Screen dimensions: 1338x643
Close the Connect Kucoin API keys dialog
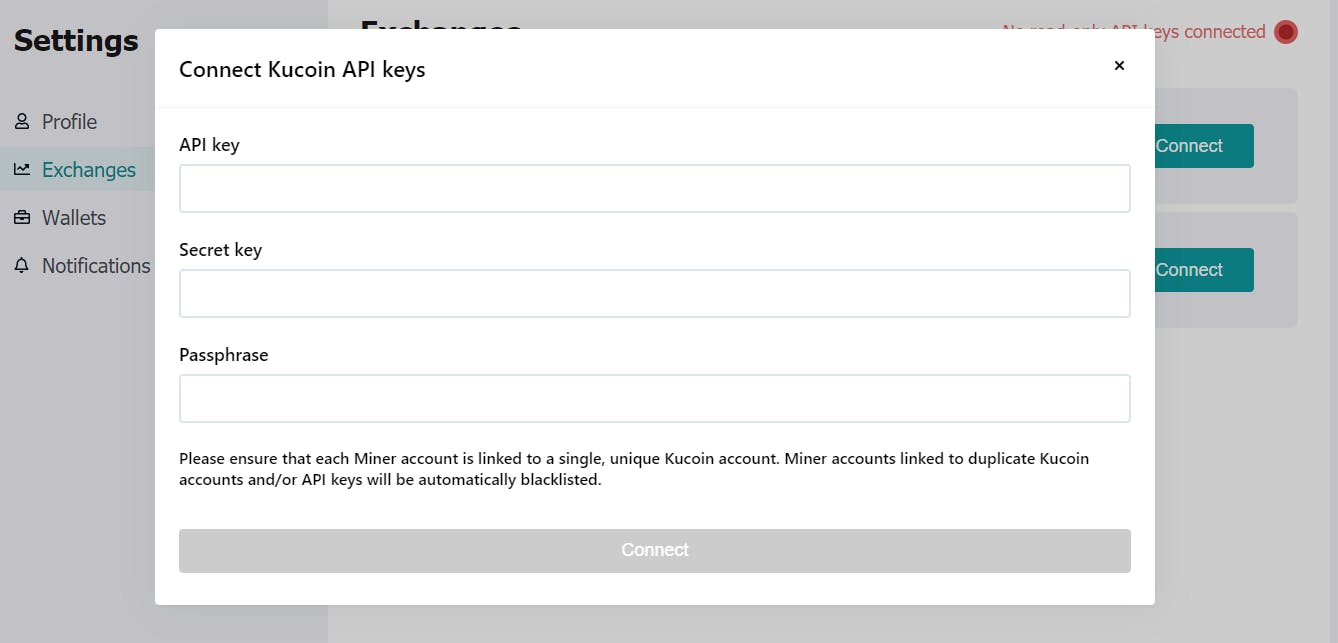point(1119,66)
